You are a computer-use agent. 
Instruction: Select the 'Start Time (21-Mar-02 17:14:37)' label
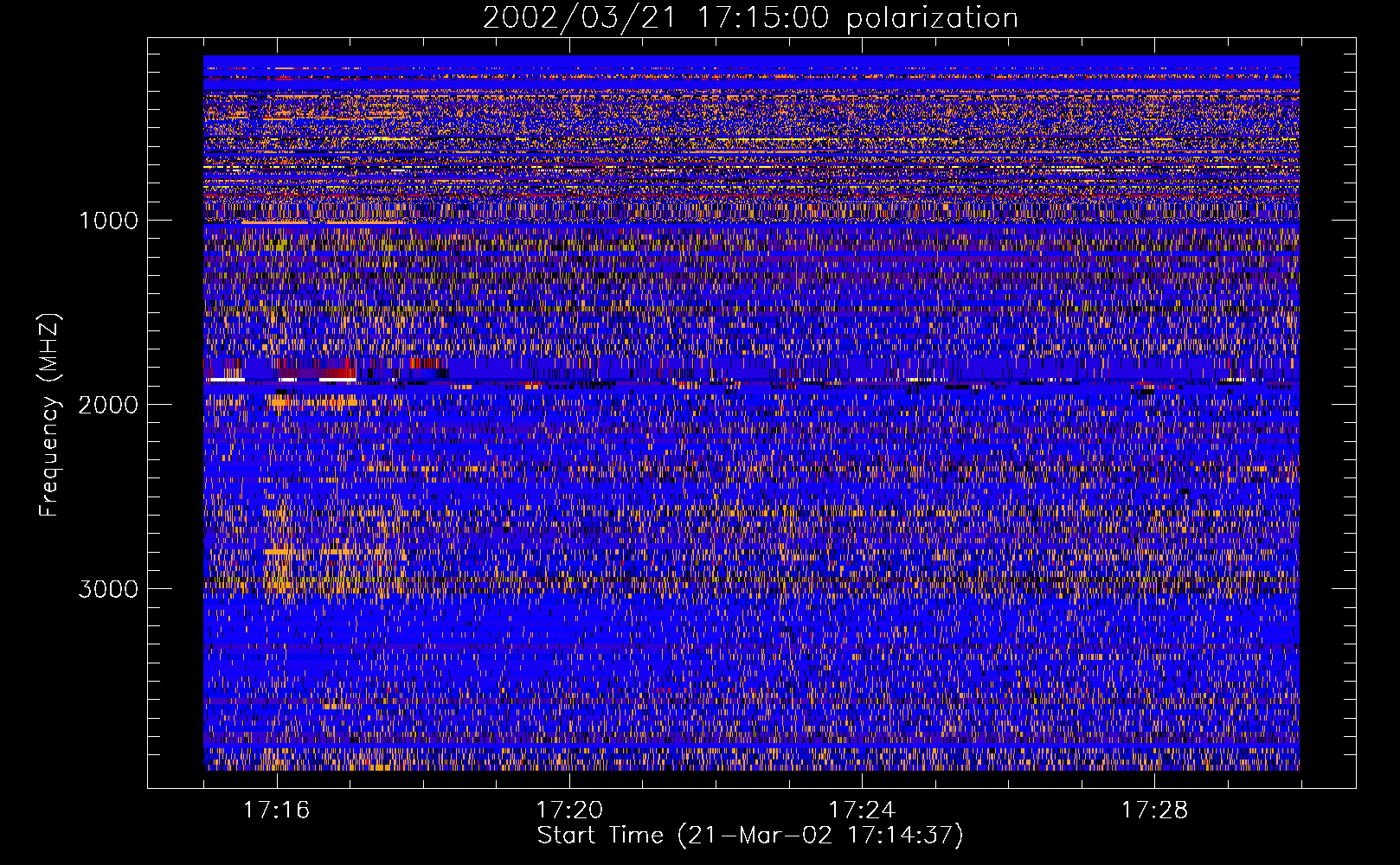pyautogui.click(x=750, y=836)
